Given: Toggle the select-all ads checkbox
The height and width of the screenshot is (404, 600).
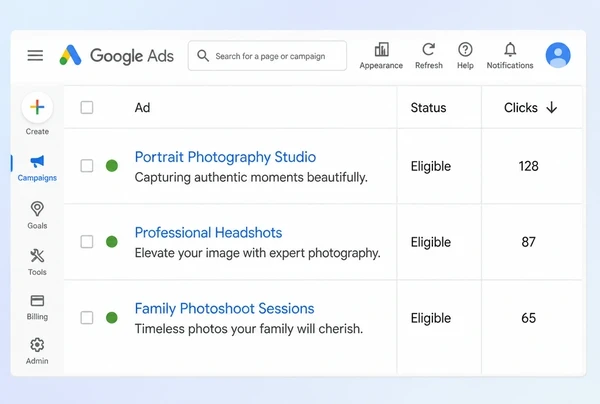Looking at the screenshot, I should click(87, 108).
